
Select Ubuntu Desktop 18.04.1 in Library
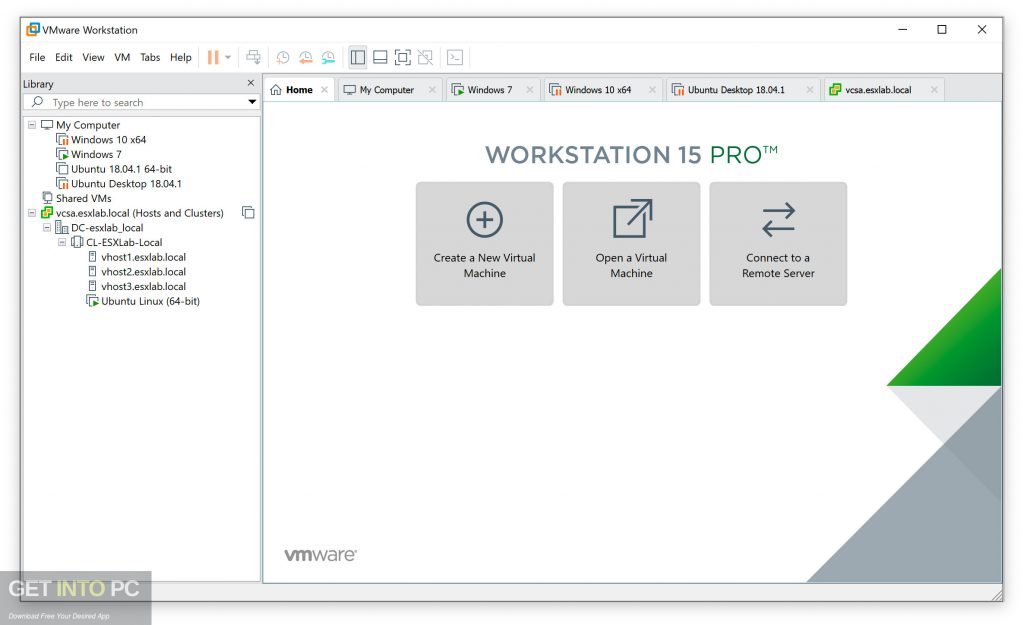[126, 184]
